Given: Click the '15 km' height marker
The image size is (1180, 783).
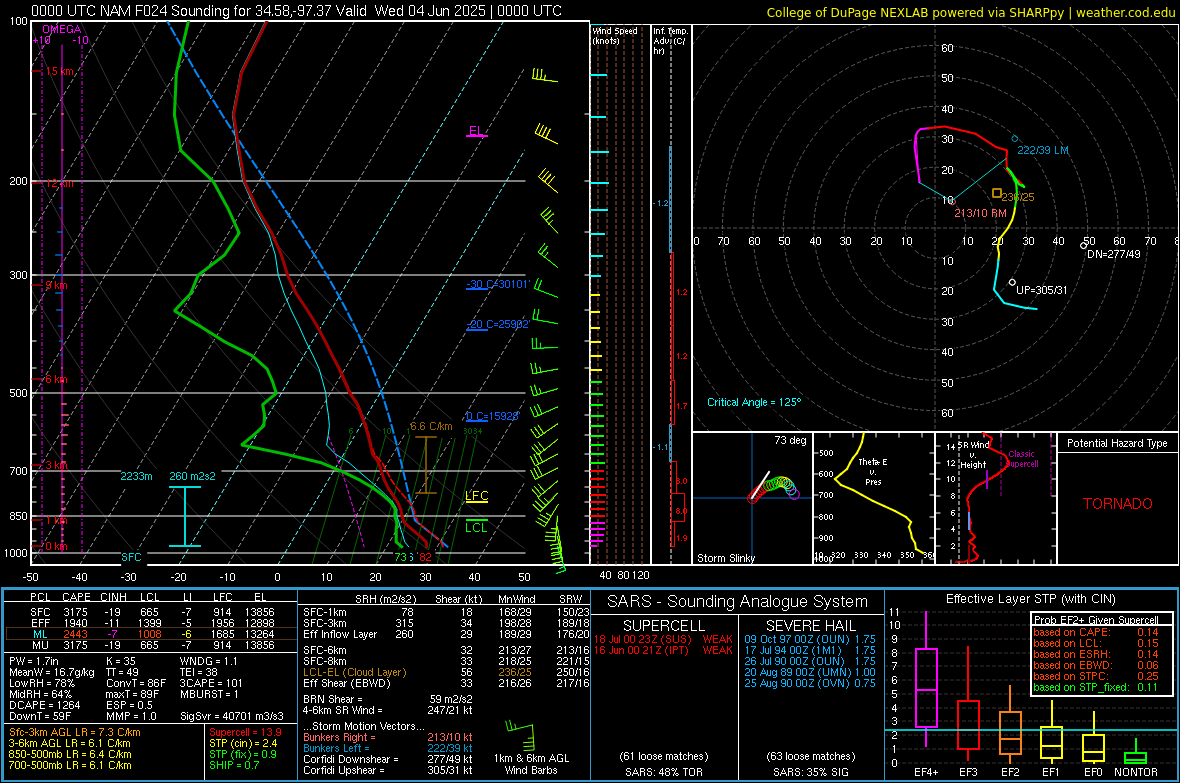Looking at the screenshot, I should click(x=59, y=71).
